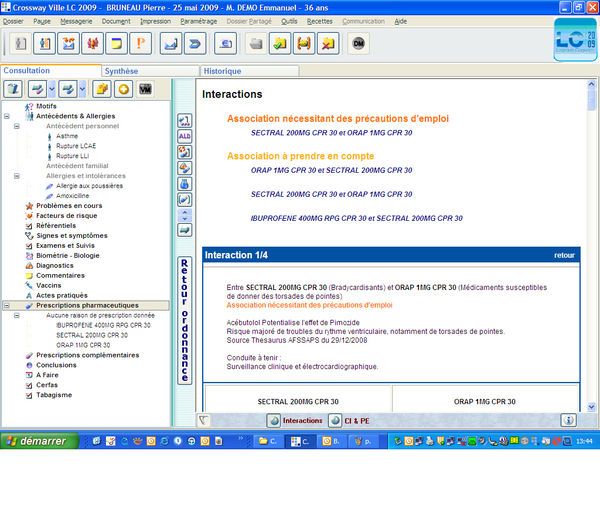Click the green arrow icon in vertical toolbar
The image size is (600, 512).
pyautogui.click(x=185, y=230)
